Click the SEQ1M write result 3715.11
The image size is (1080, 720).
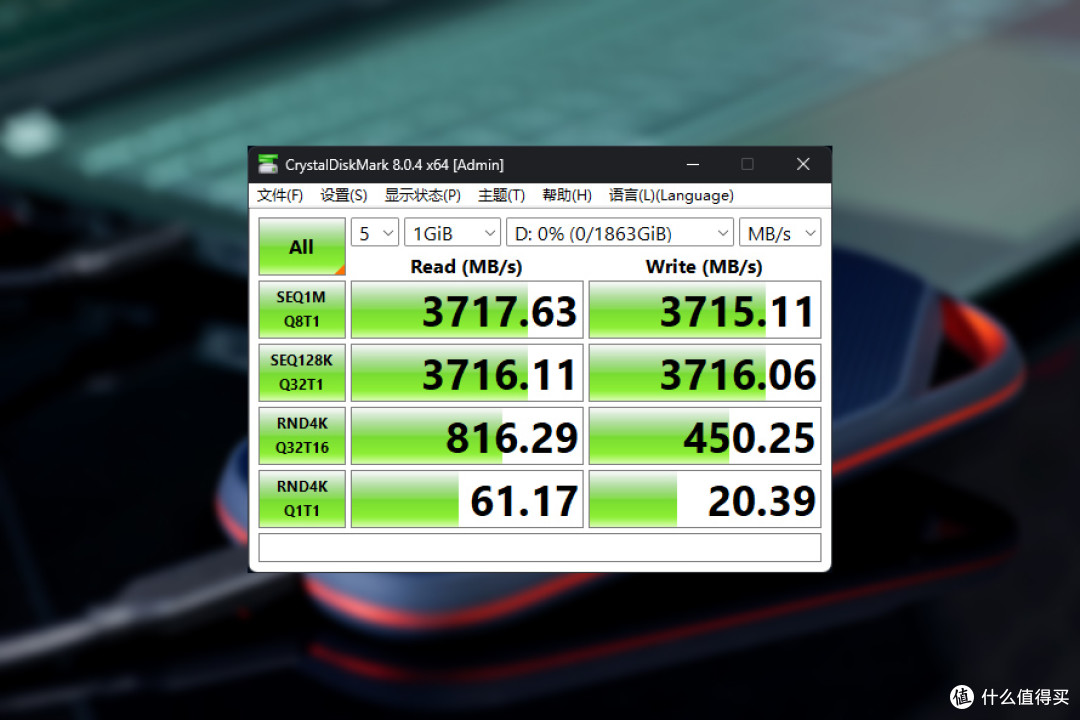705,309
